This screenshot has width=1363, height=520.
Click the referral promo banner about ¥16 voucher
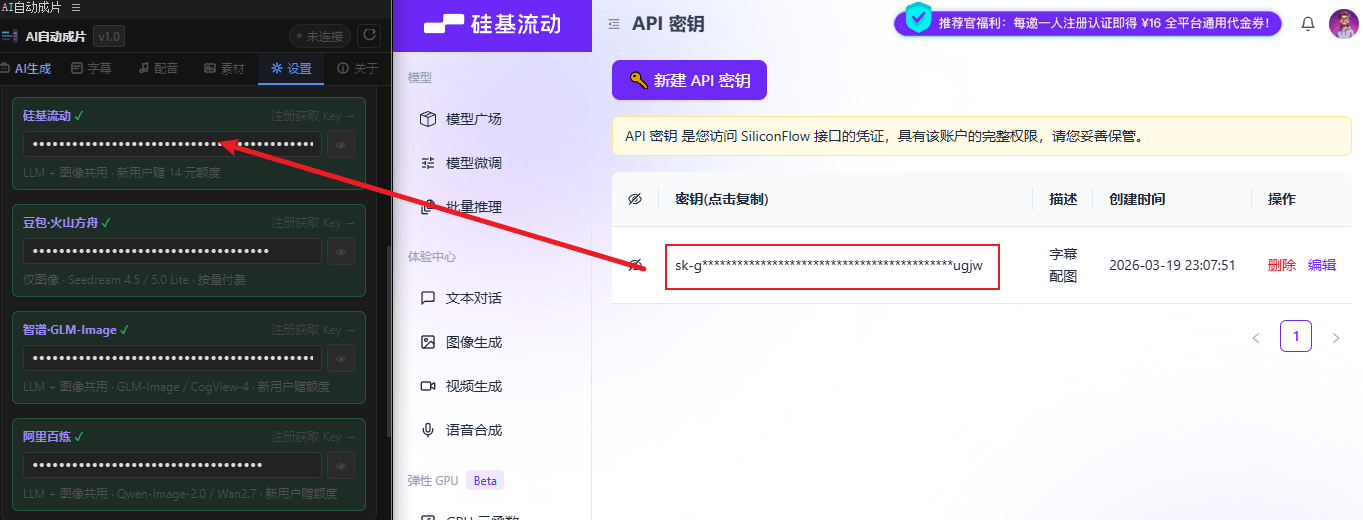click(1088, 23)
